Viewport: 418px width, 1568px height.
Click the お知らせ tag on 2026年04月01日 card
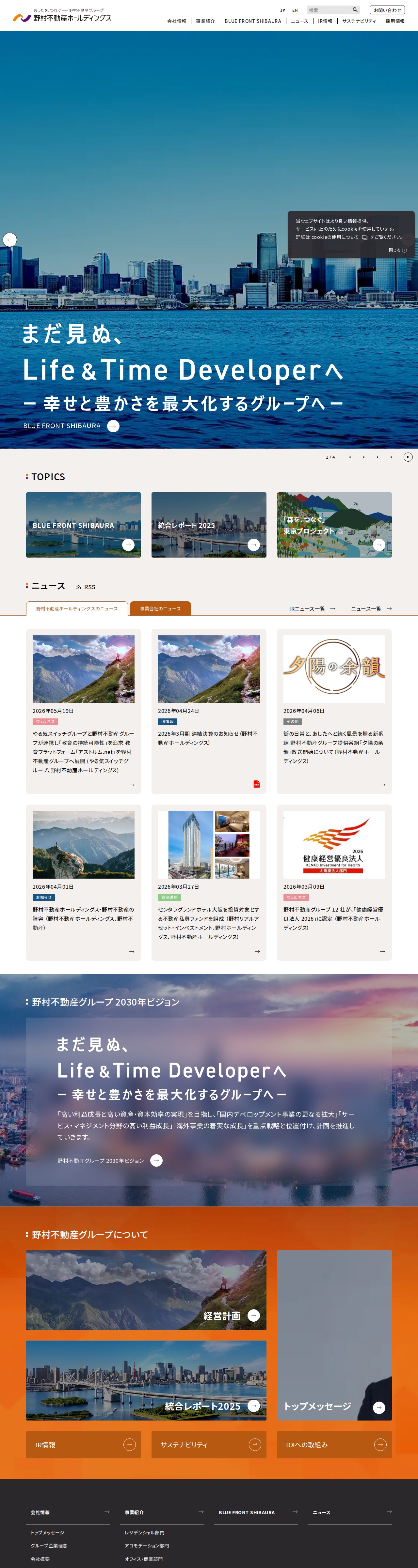[x=44, y=898]
